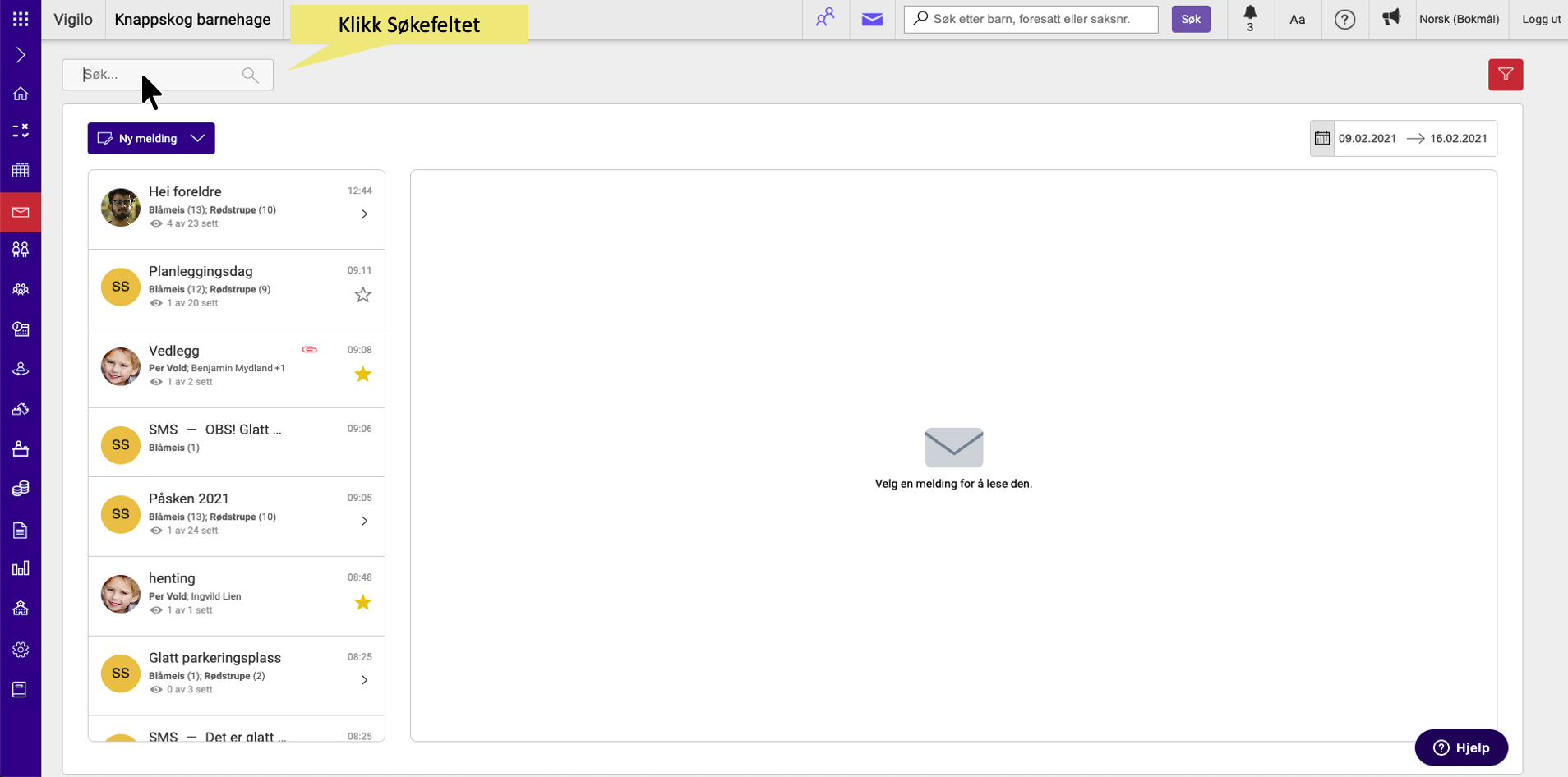Open the settings gear in sidebar
Image resolution: width=1568 pixels, height=777 pixels.
(x=21, y=650)
